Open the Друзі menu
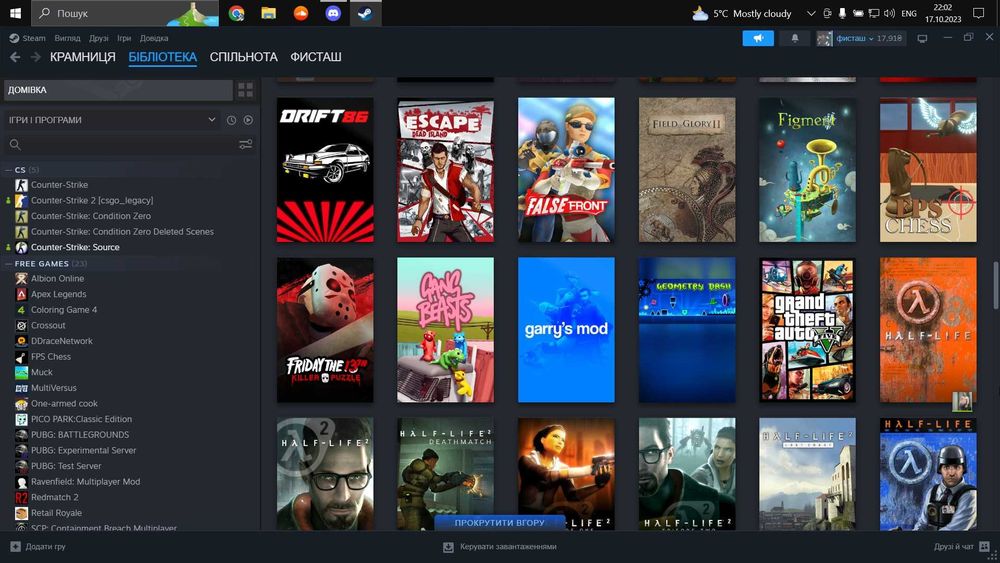The width and height of the screenshot is (1000, 563). [x=99, y=38]
